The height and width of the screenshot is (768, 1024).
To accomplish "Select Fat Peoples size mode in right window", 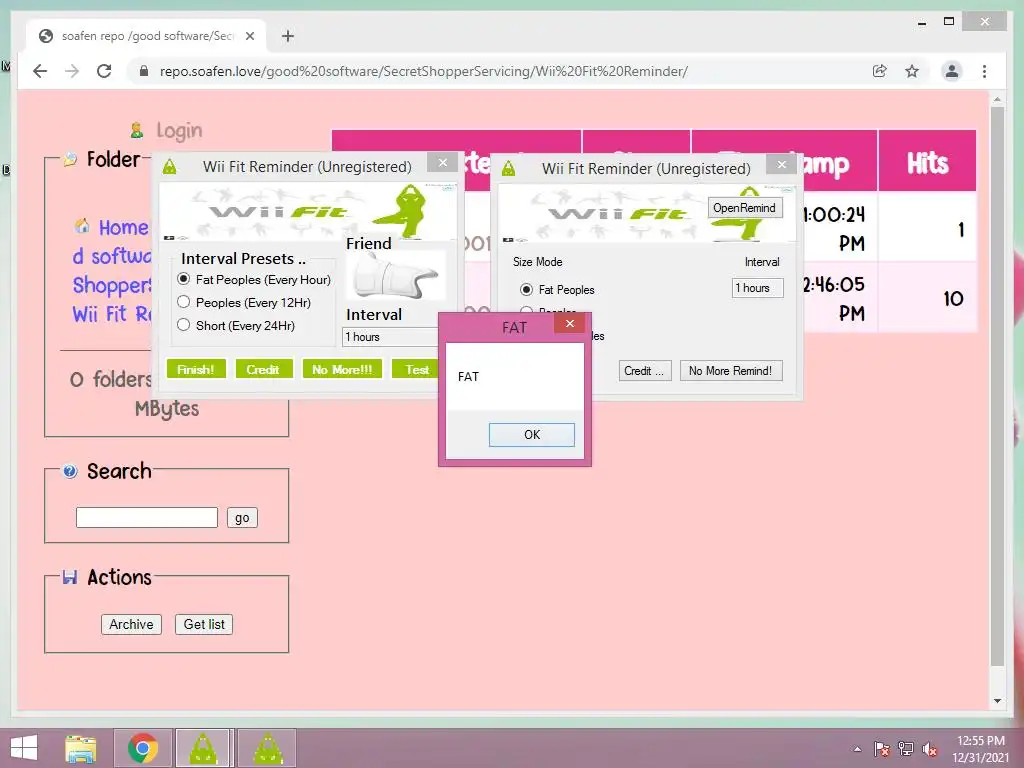I will [x=557, y=289].
